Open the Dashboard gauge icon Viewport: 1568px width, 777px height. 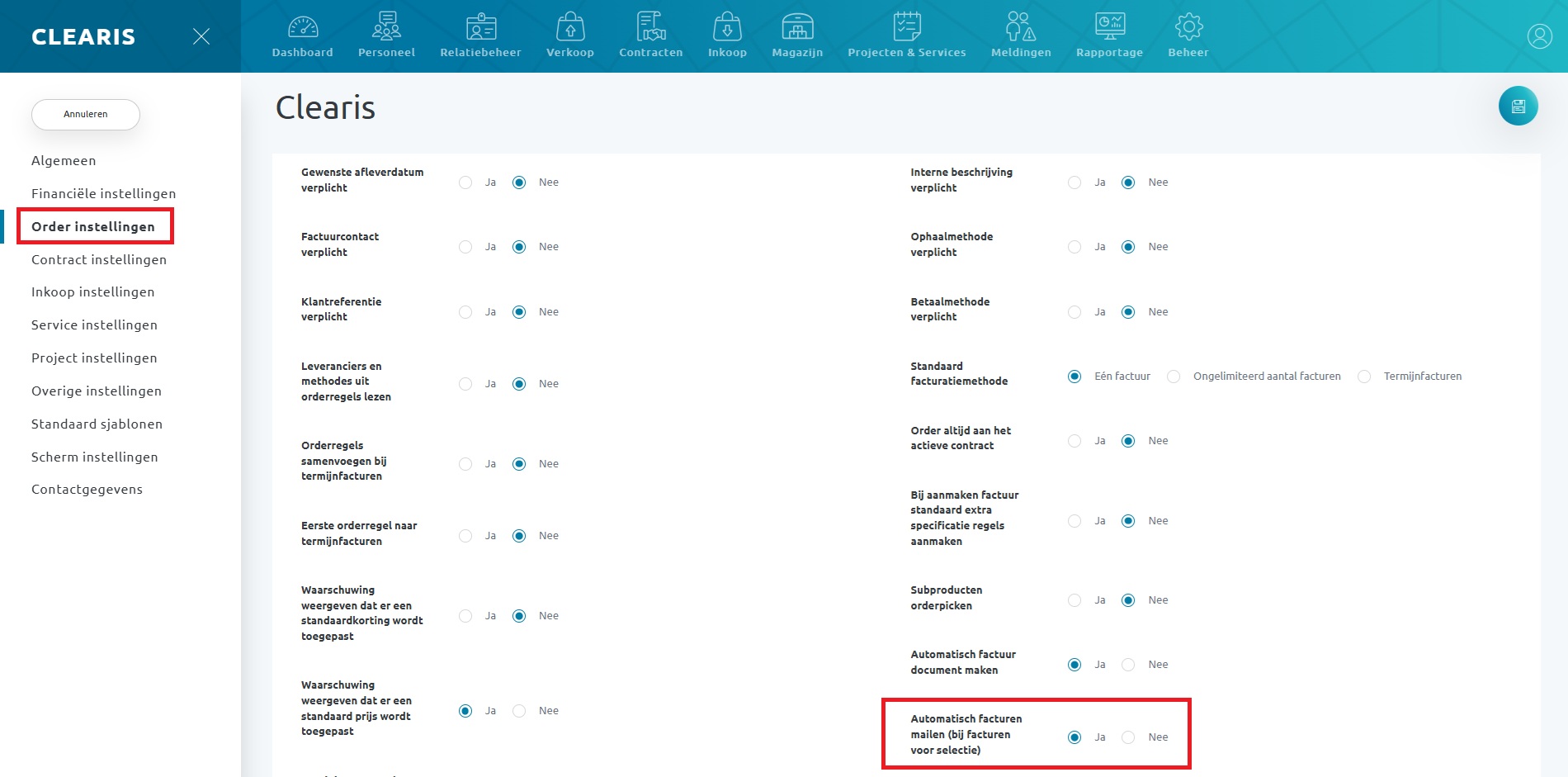(303, 27)
